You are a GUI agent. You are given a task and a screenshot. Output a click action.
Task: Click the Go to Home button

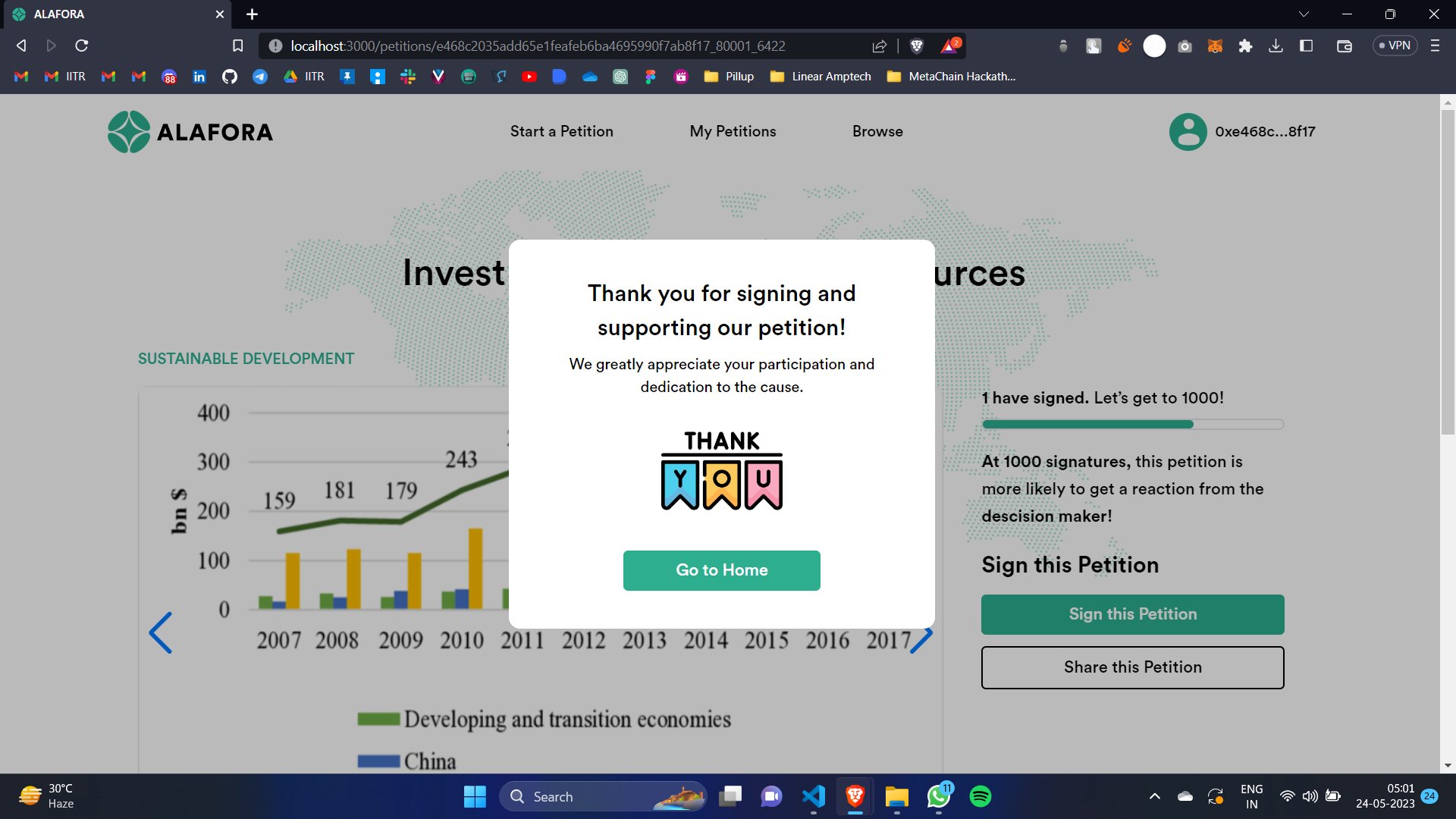pyautogui.click(x=721, y=570)
